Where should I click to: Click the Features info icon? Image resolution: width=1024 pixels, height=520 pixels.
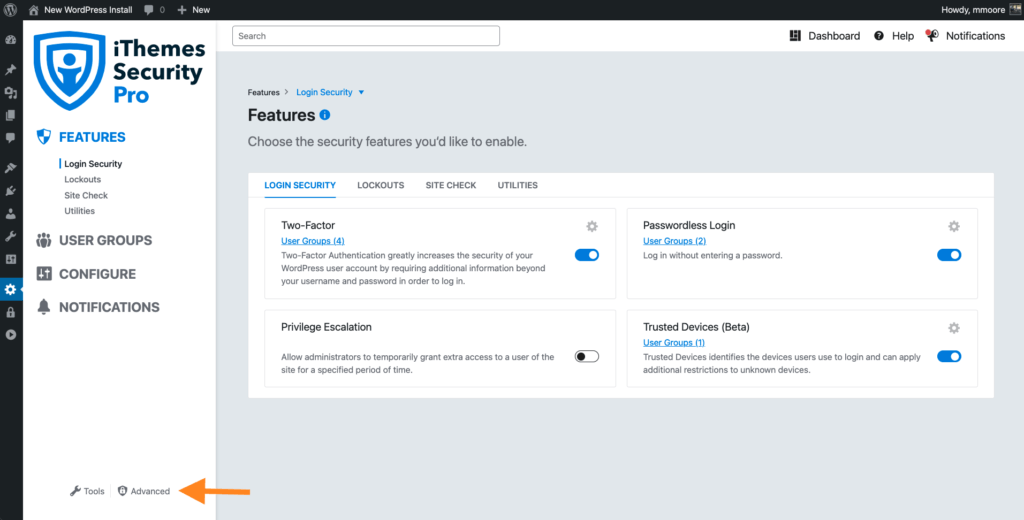click(325, 115)
